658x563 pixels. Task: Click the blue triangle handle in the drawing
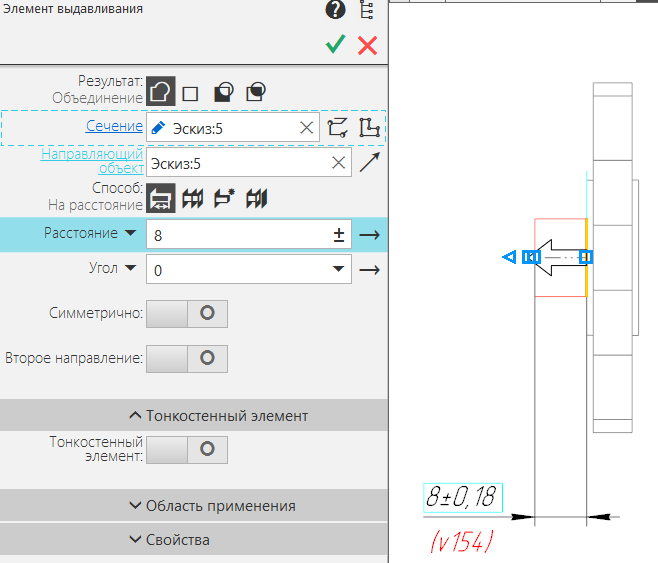(509, 257)
